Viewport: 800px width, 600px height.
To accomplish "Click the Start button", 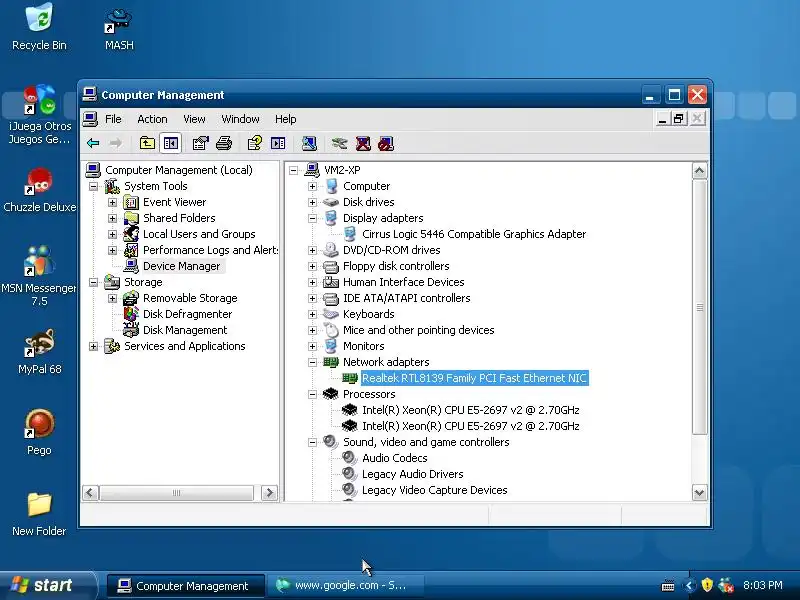I will (x=48, y=586).
